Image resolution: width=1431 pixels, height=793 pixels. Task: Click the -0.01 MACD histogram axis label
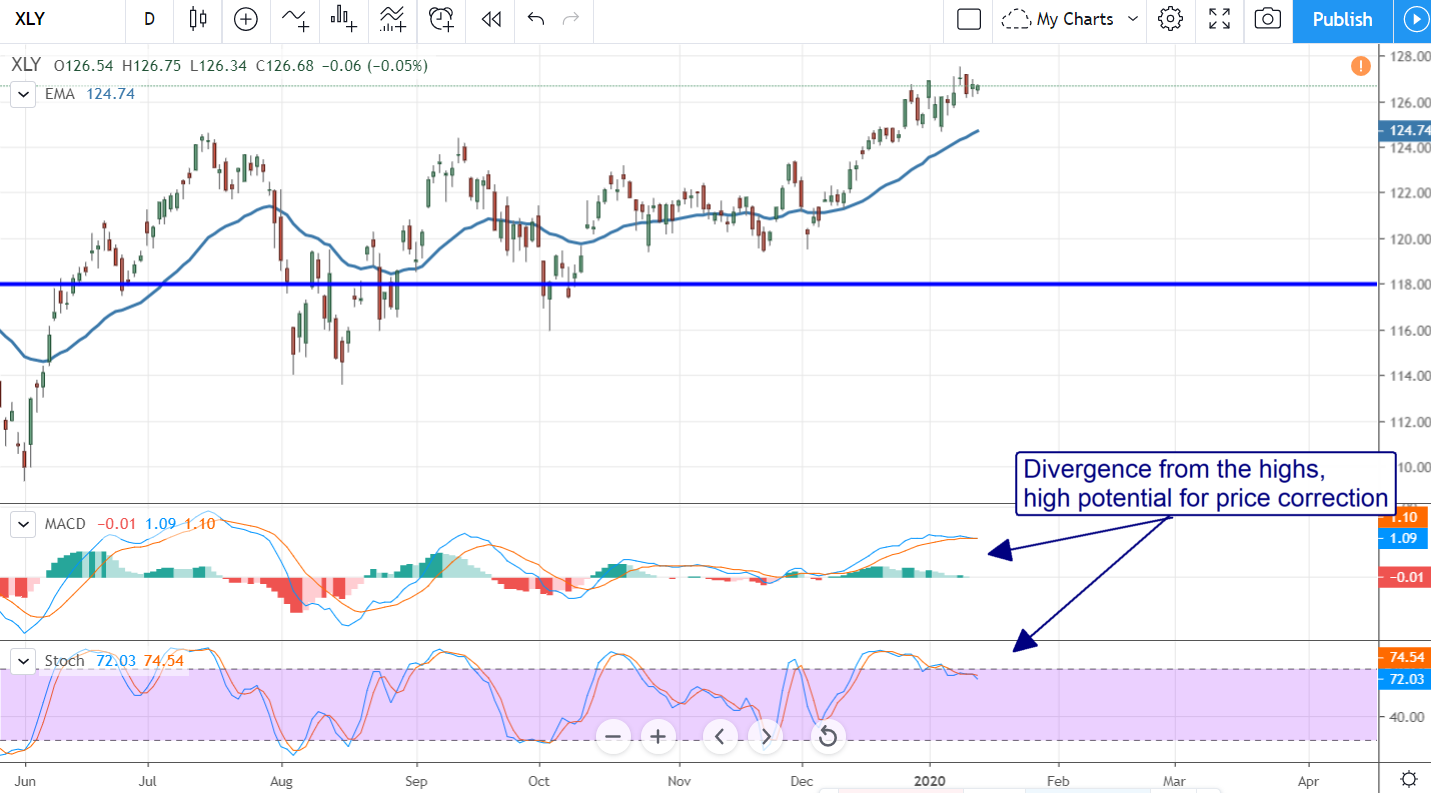pyautogui.click(x=1405, y=576)
